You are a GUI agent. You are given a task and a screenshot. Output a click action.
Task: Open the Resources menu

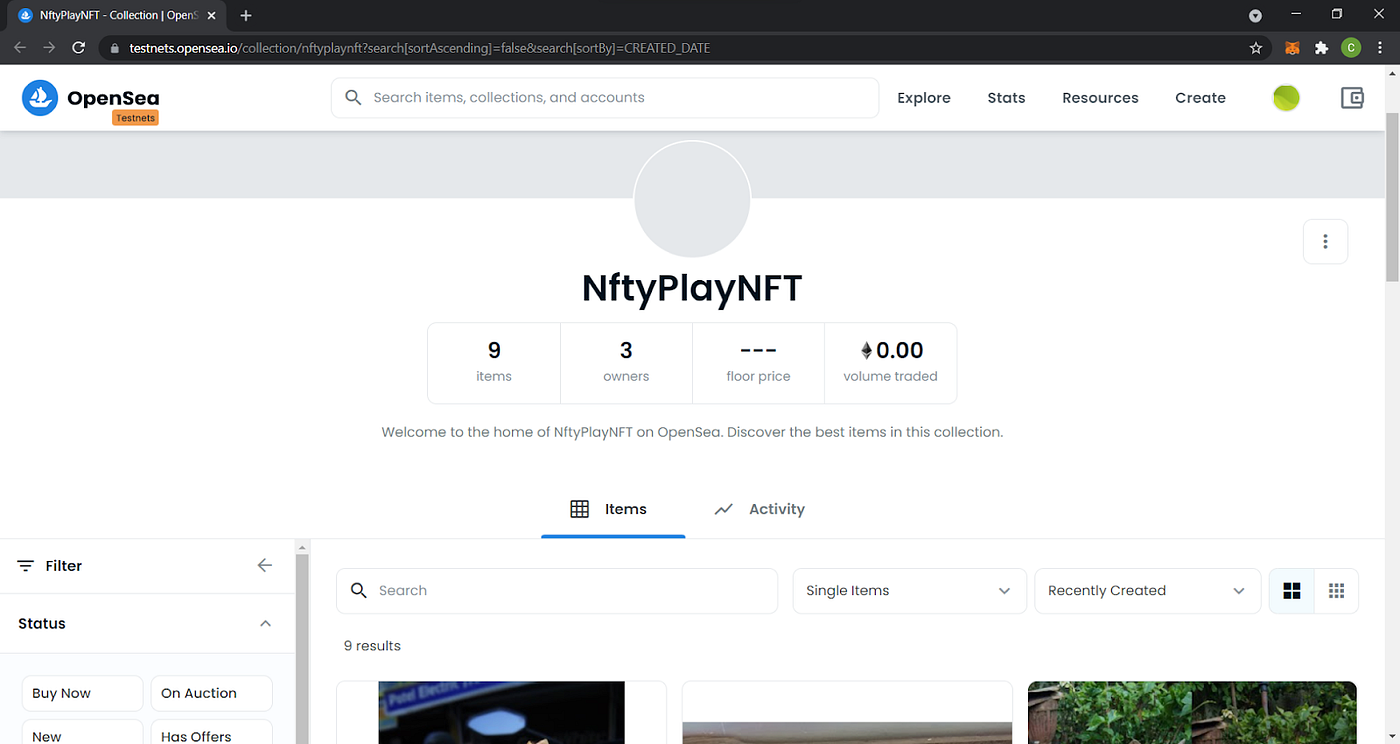tap(1100, 98)
